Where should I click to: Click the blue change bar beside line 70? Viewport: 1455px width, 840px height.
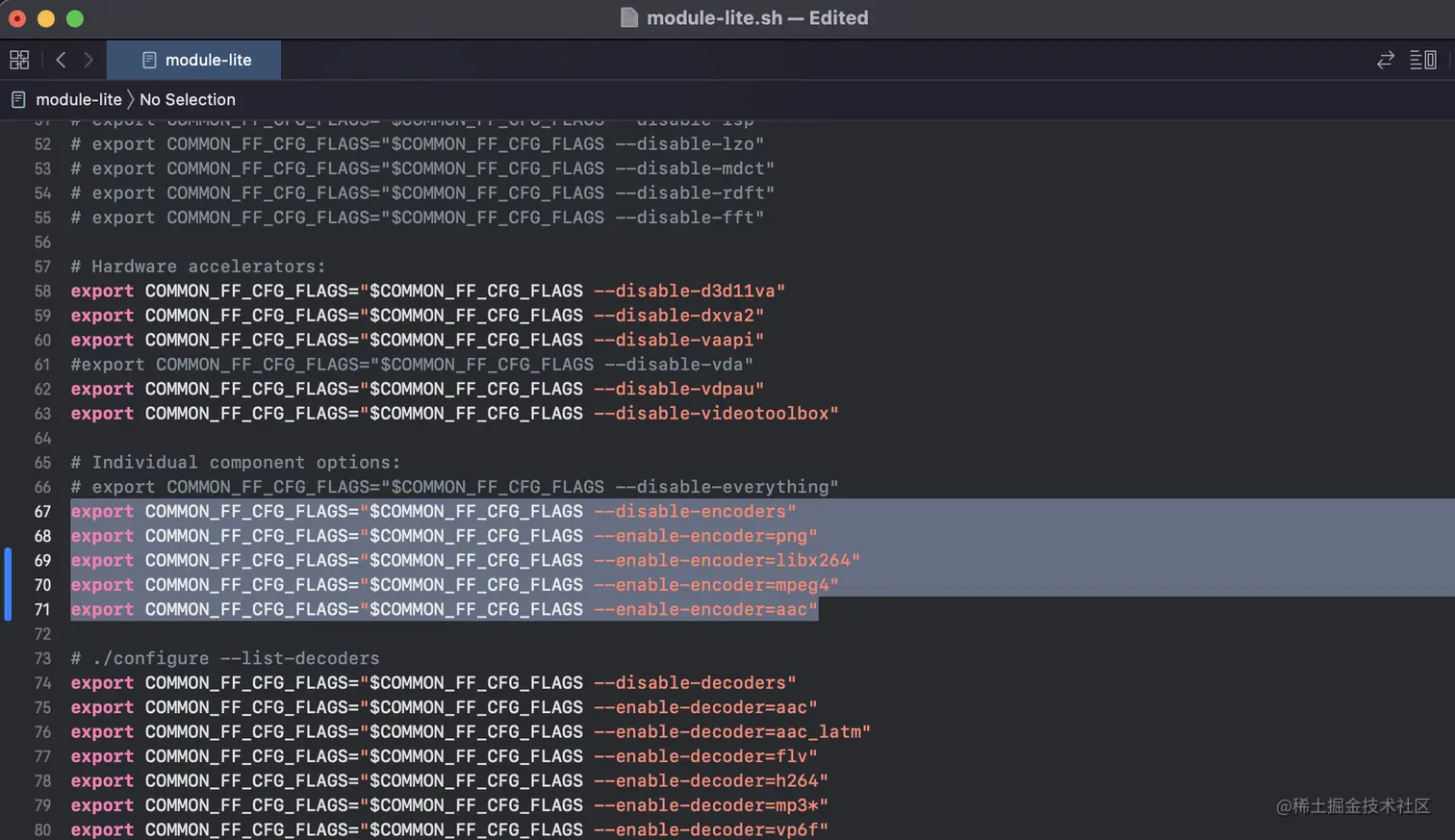[x=8, y=584]
